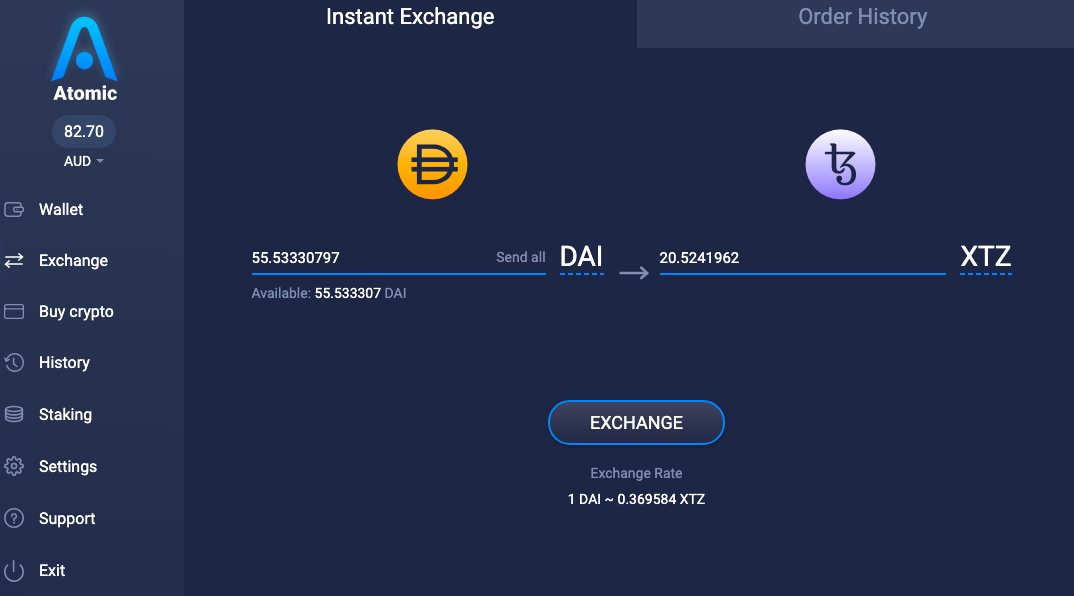
Task: Click the EXCHANGE button
Action: pos(636,423)
